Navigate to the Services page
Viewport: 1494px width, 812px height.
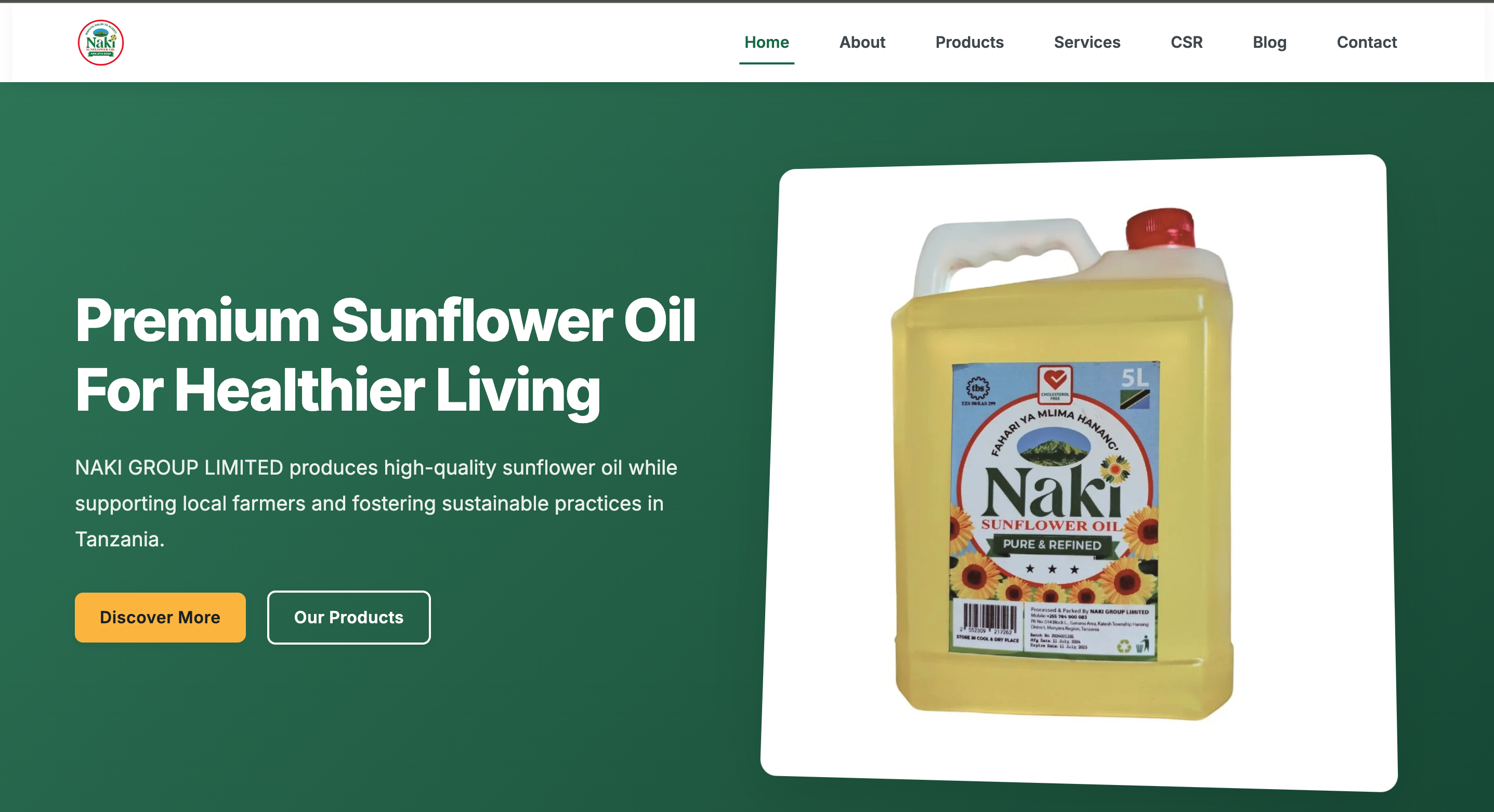pos(1087,42)
